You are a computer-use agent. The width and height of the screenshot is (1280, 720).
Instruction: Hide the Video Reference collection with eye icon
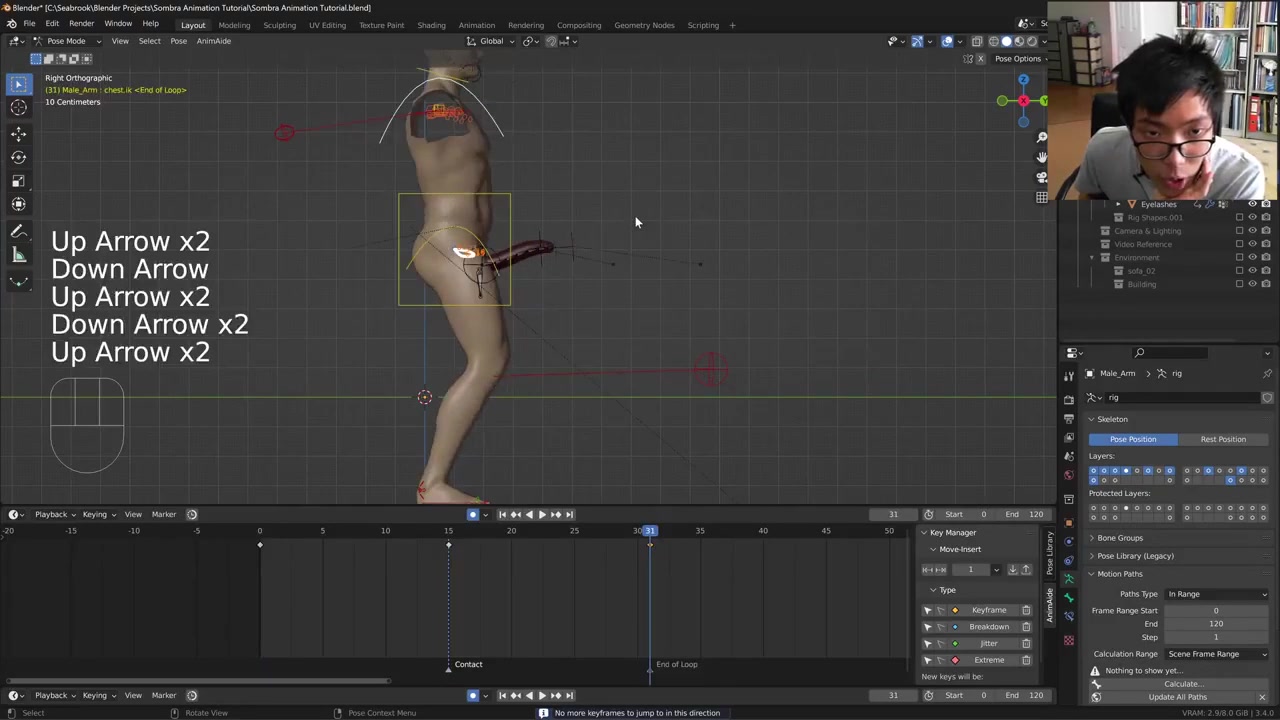click(x=1252, y=244)
